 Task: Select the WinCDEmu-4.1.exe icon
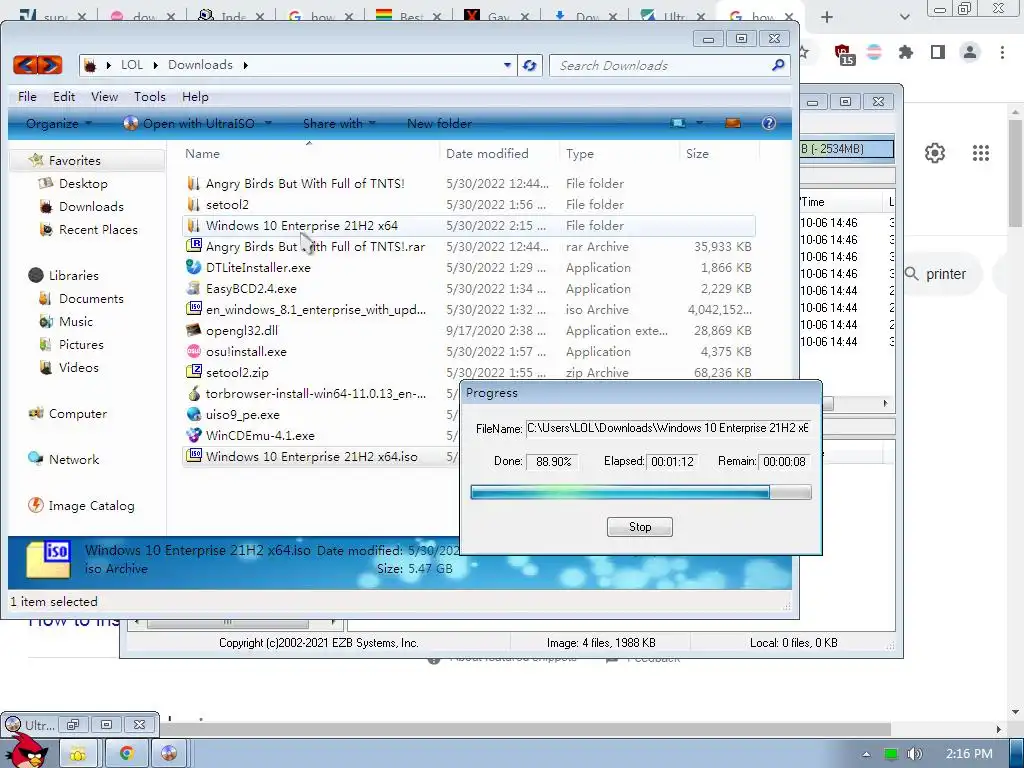point(193,435)
